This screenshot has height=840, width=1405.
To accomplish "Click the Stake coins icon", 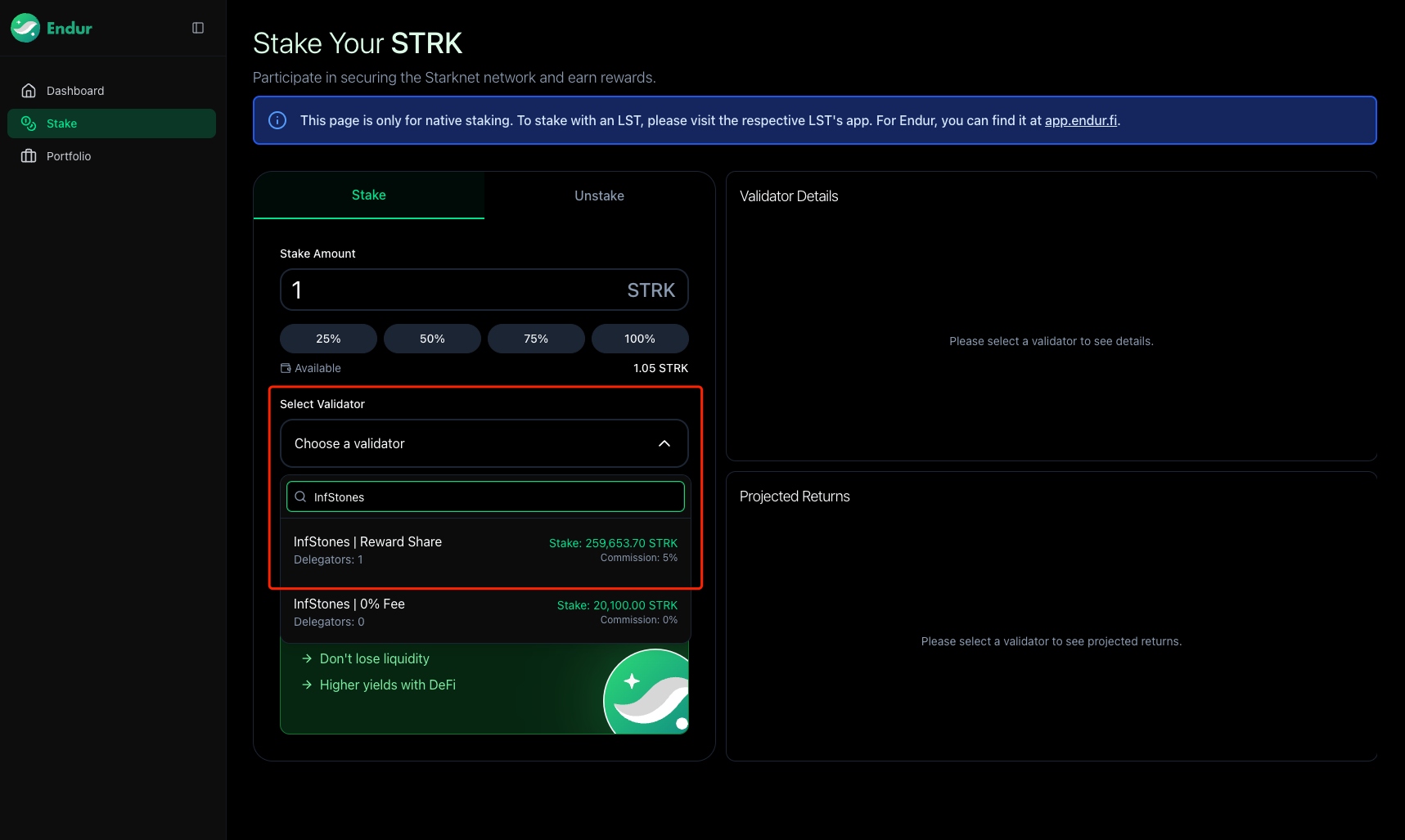I will (29, 124).
